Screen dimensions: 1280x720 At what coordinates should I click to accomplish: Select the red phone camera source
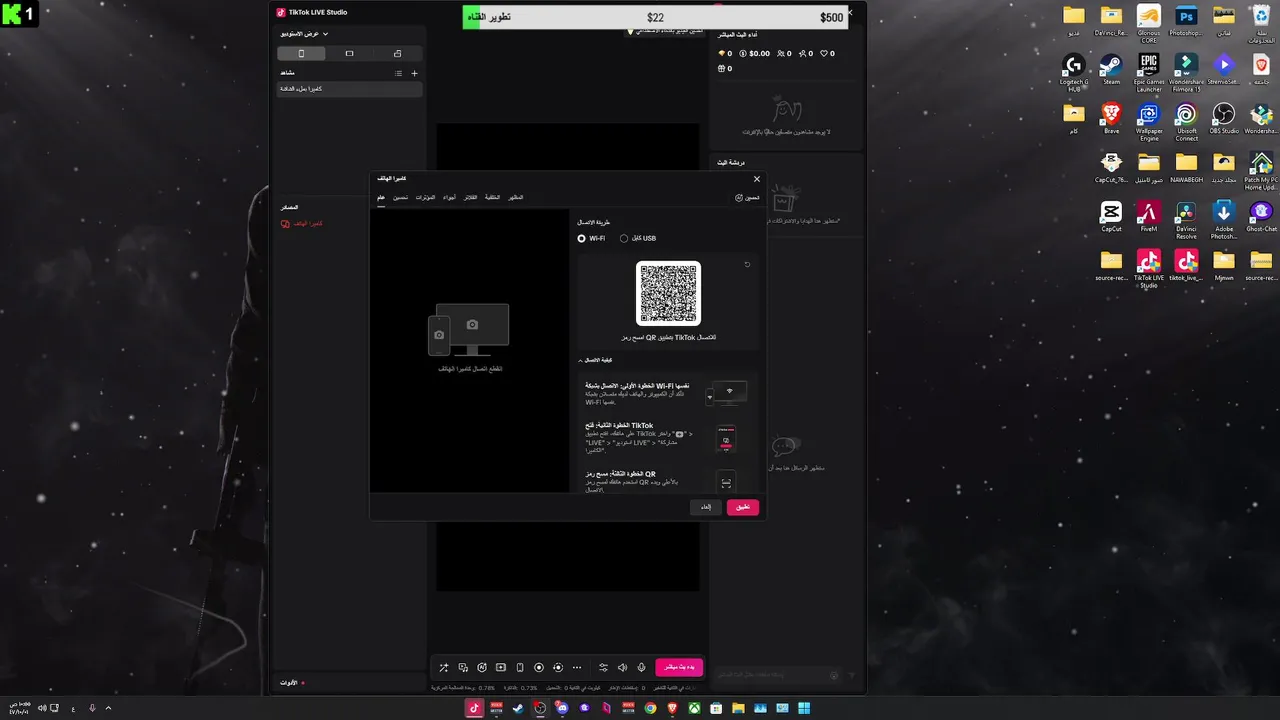(x=301, y=224)
